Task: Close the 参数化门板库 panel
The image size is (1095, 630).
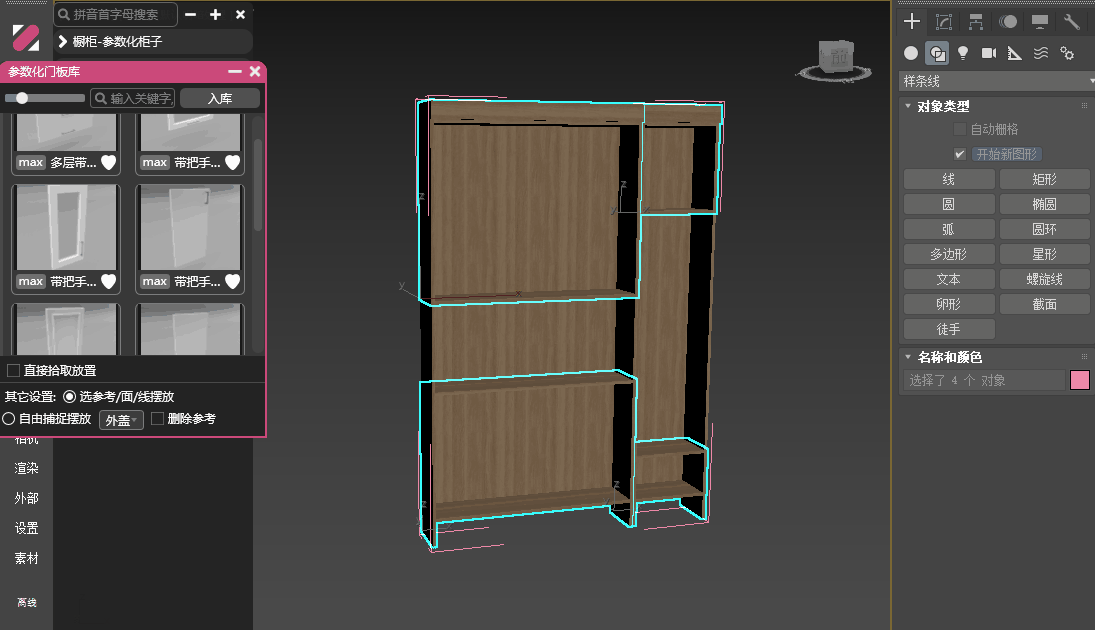Action: [x=255, y=71]
